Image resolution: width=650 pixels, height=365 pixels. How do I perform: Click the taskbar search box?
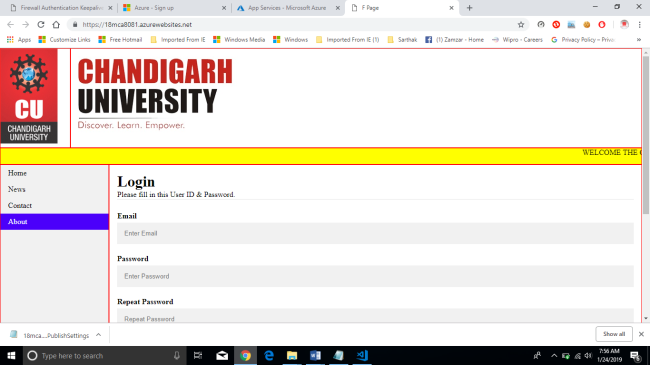tap(104, 355)
